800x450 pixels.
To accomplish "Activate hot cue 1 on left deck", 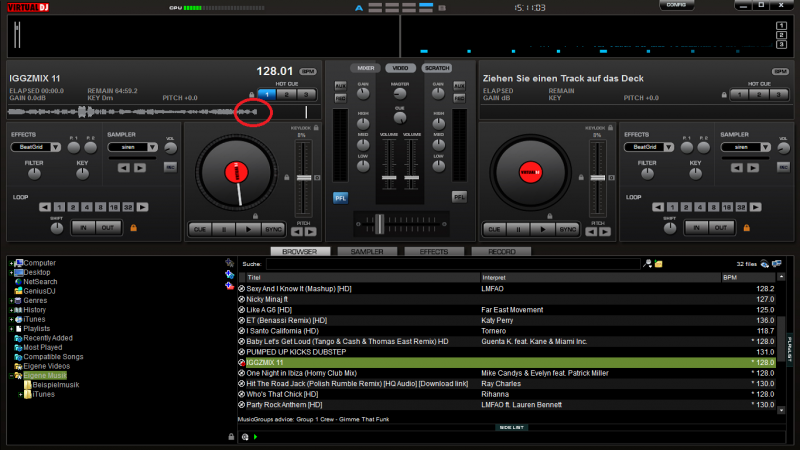I will (x=266, y=94).
